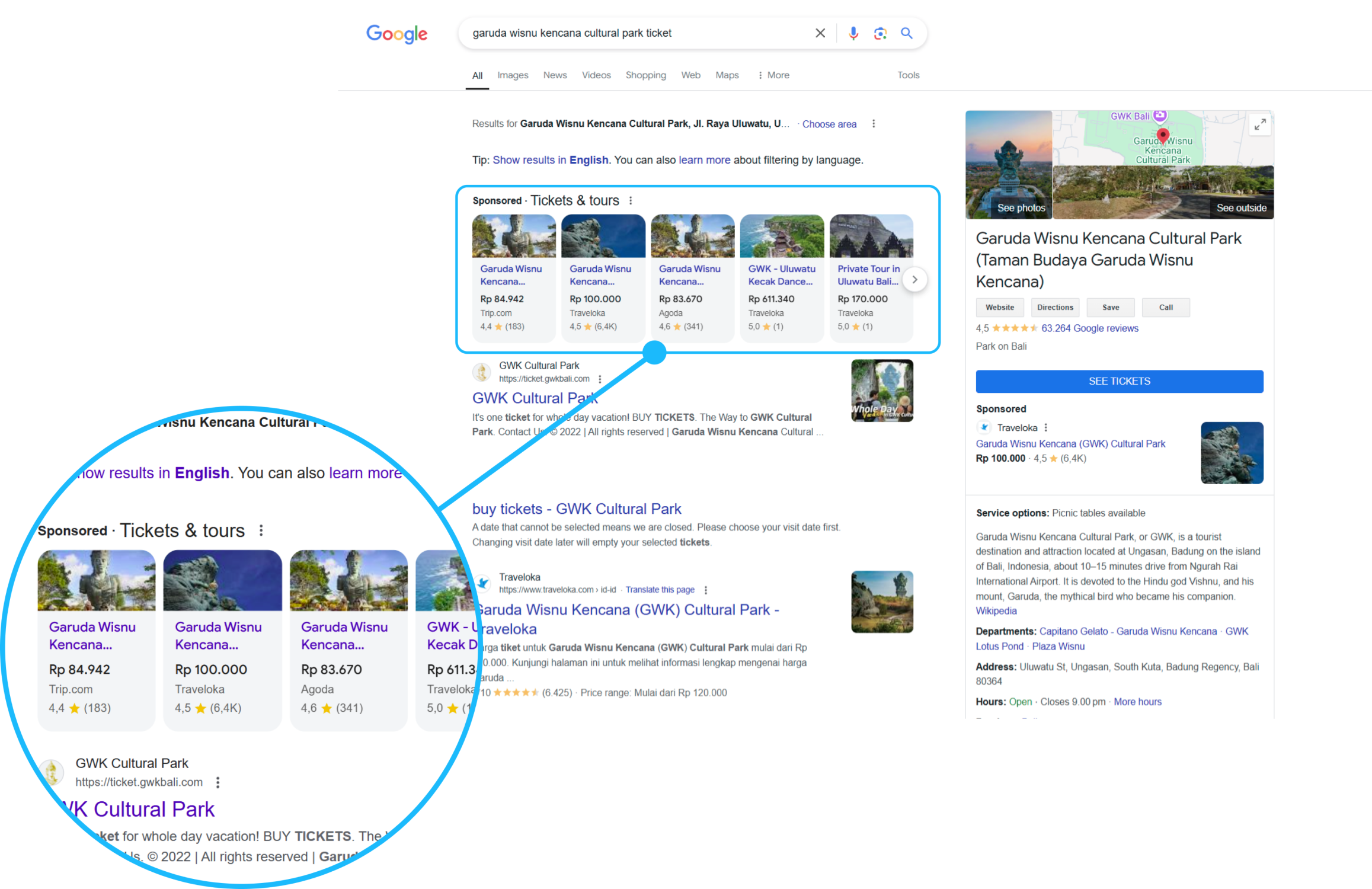Click Traveloka organic result thumbnail image
The image size is (1372, 889).
882,602
